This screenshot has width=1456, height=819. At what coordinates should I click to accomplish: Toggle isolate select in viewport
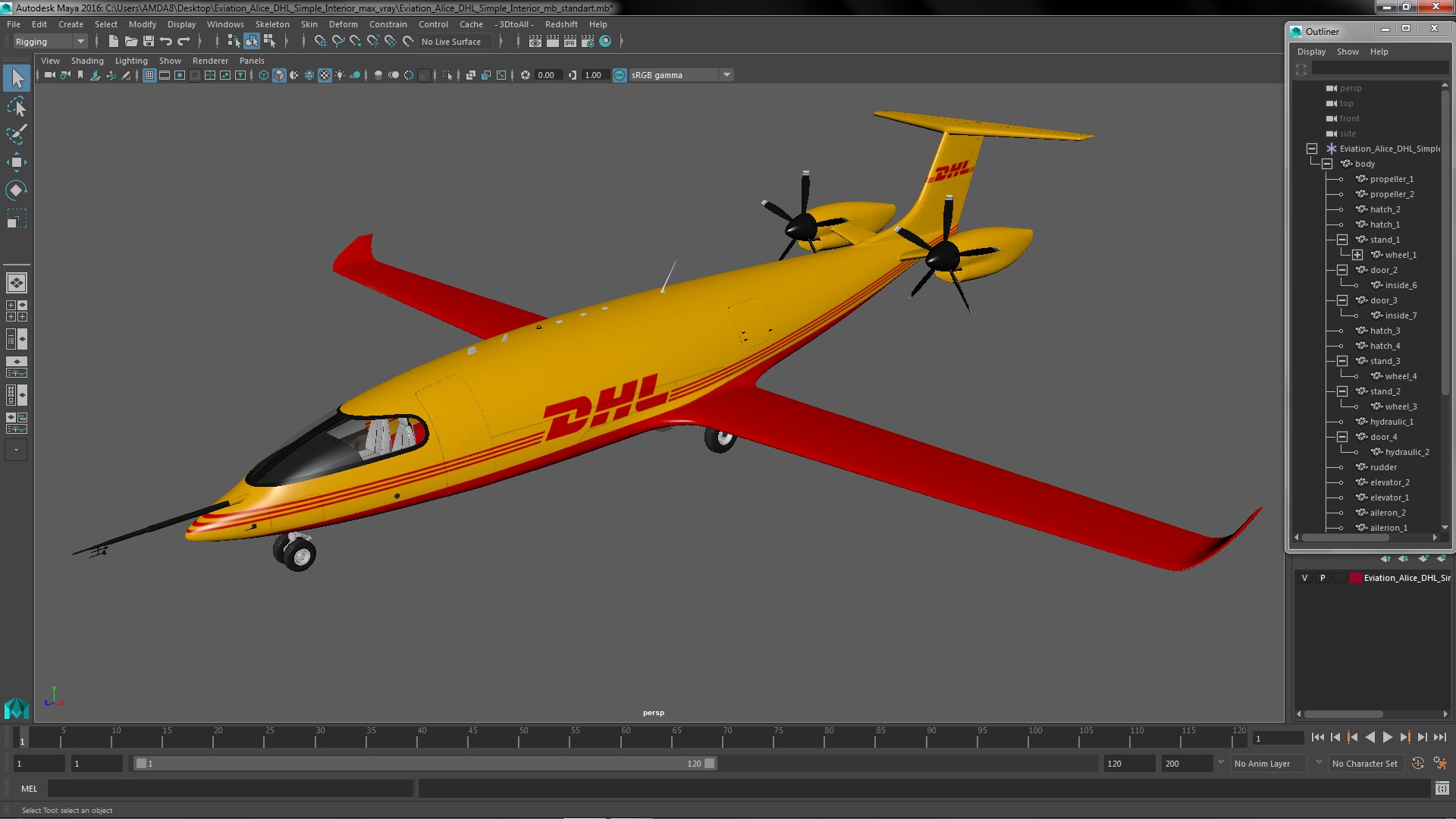click(x=447, y=75)
